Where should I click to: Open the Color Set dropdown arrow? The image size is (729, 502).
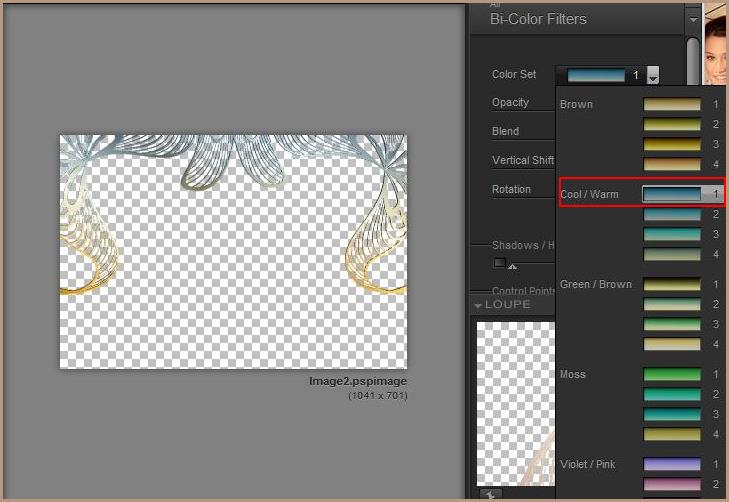point(653,75)
